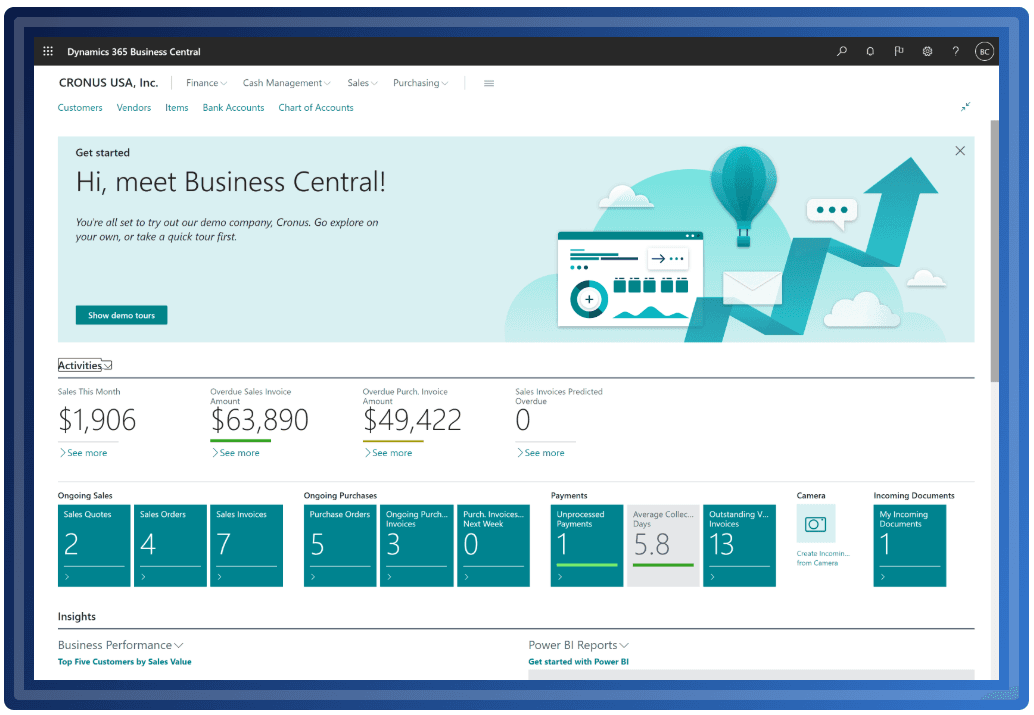Screen dimensions: 1034x715
Task: Click the $49,422 overdue purchase amount
Action: (412, 420)
